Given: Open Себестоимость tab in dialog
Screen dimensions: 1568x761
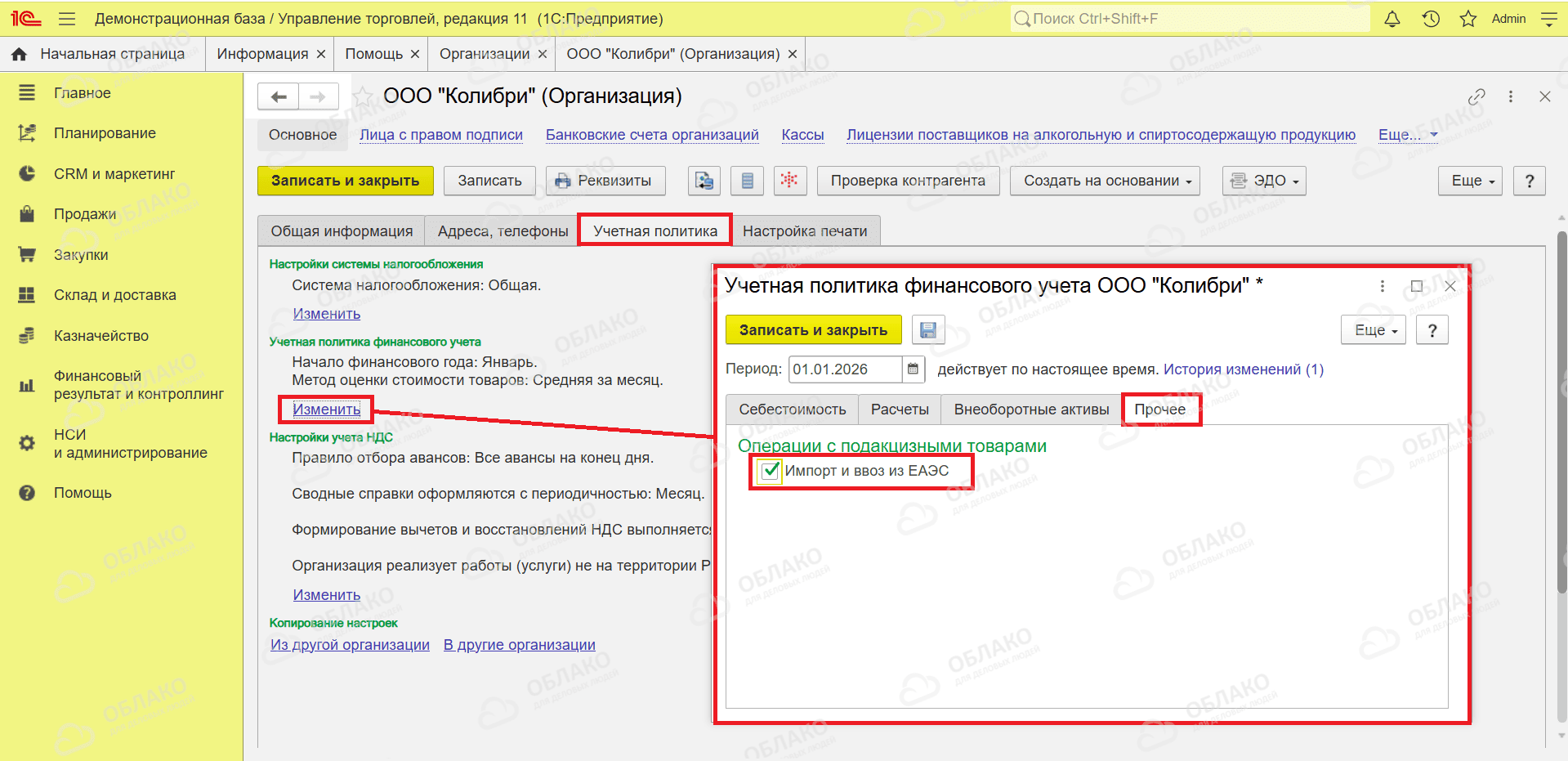Looking at the screenshot, I should tap(793, 410).
